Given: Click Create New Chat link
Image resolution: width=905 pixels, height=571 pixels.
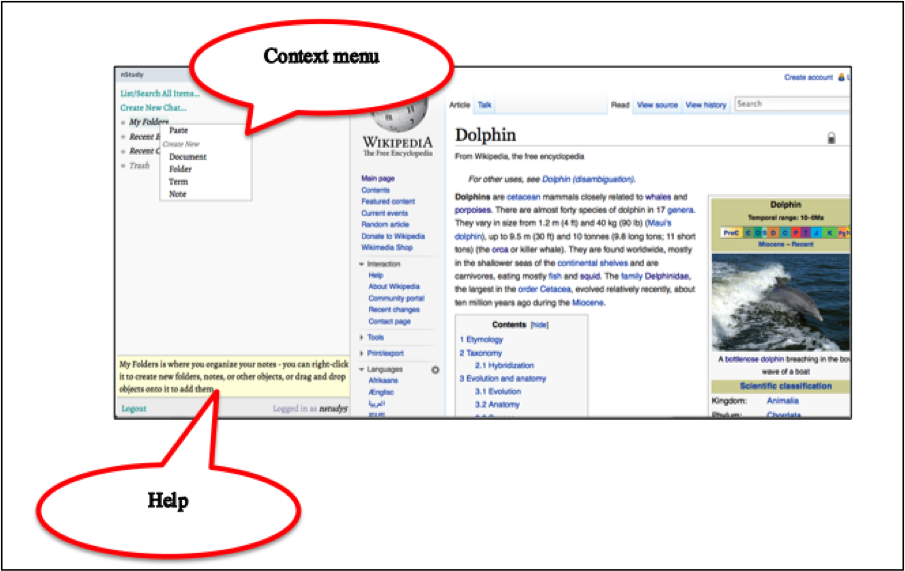Looking at the screenshot, I should tap(153, 108).
